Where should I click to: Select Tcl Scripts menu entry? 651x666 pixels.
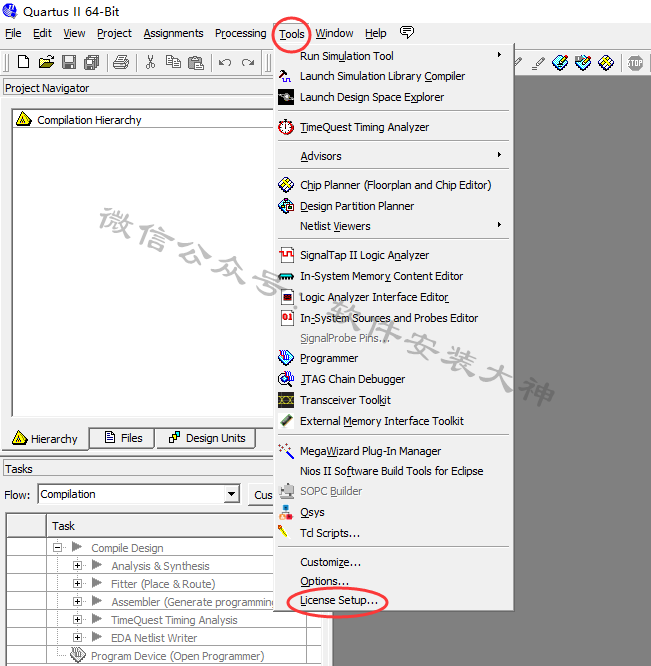pos(330,533)
